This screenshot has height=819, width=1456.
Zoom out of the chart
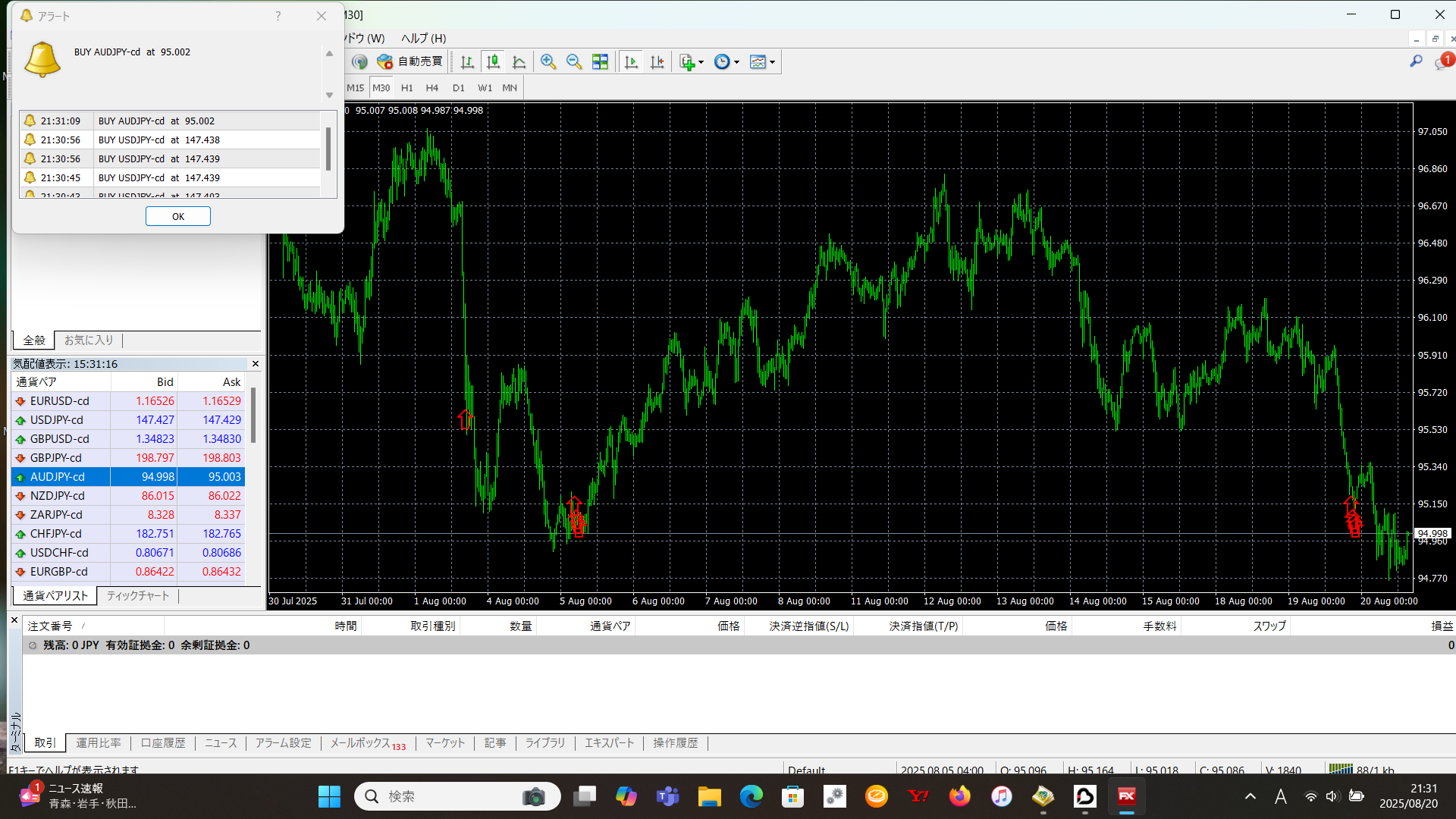574,62
